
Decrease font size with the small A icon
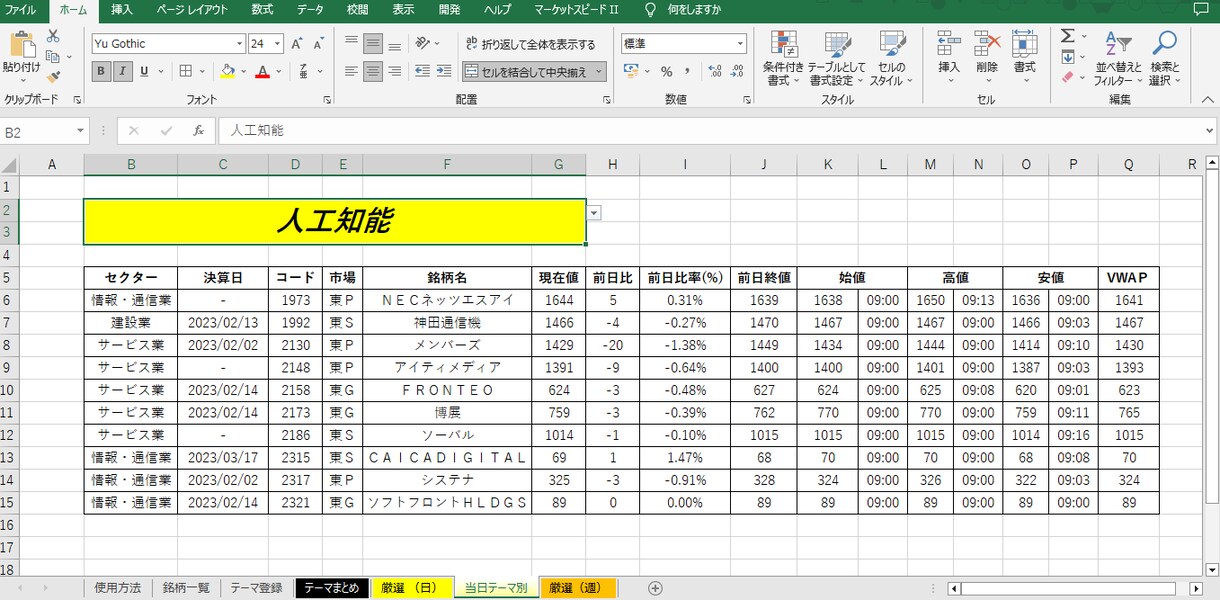317,44
